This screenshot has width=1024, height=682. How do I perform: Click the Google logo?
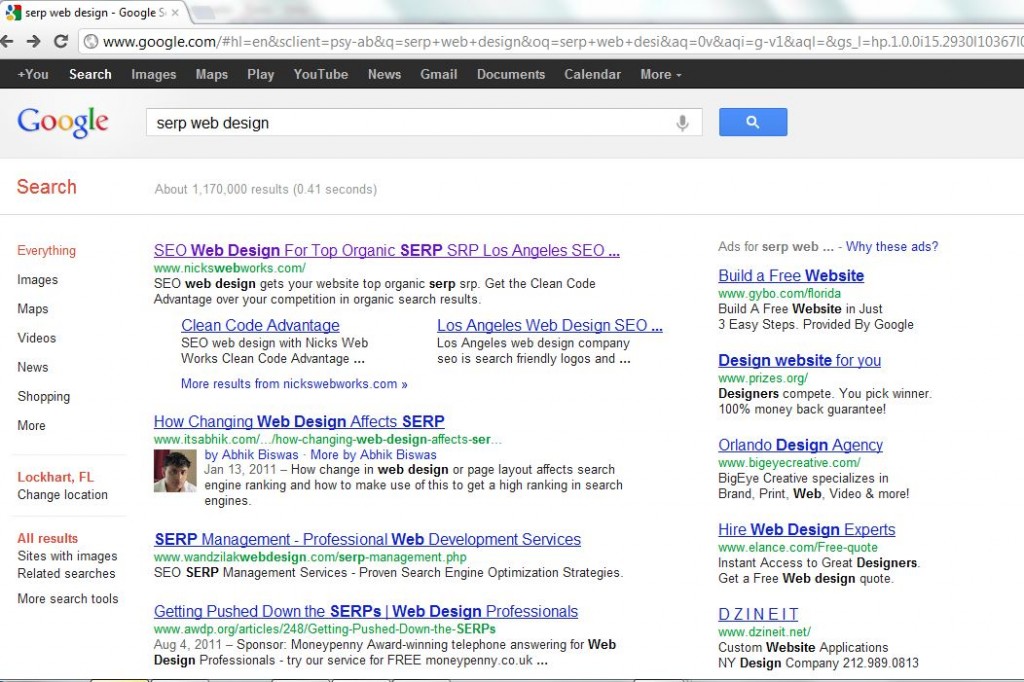pos(63,122)
